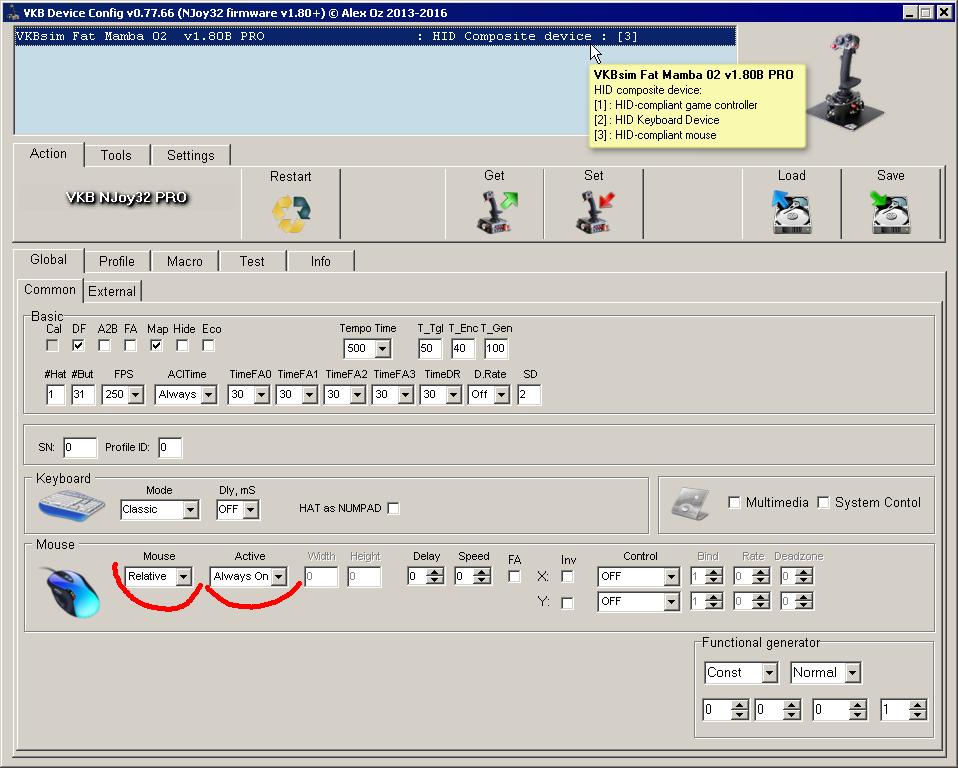
Task: Check the X axis Inv checkbox
Action: (568, 576)
